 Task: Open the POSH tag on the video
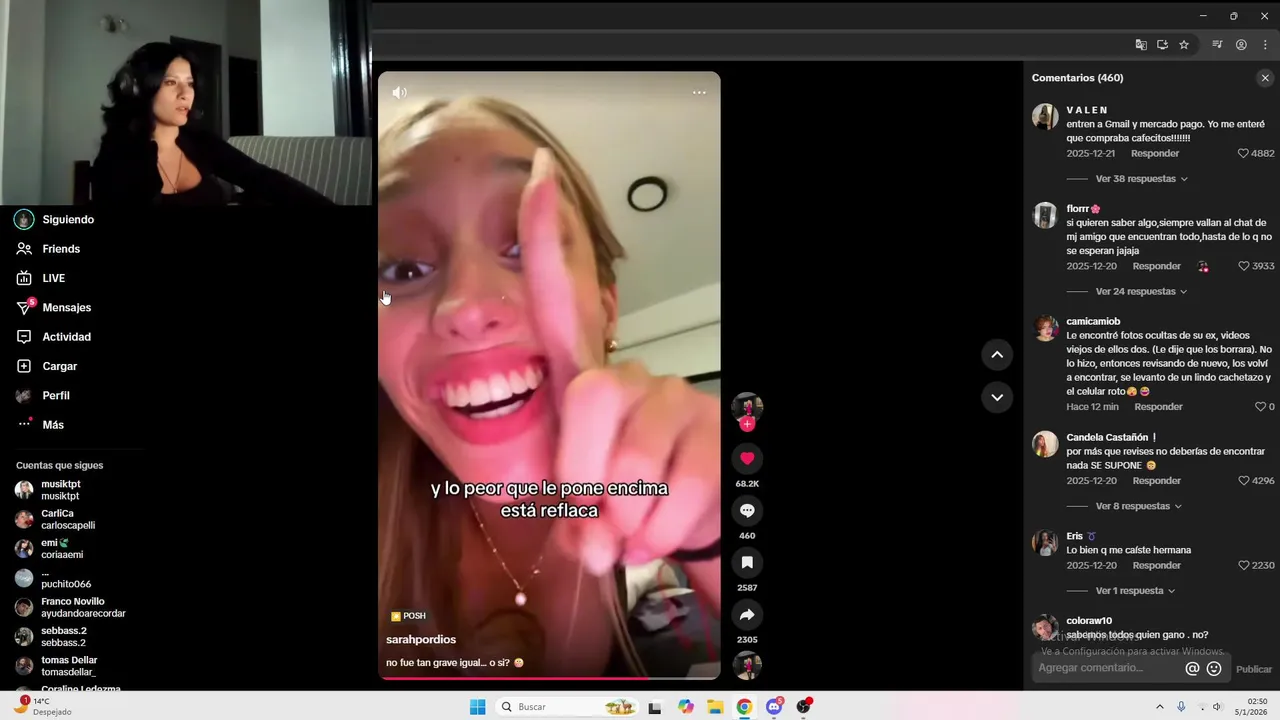click(408, 616)
